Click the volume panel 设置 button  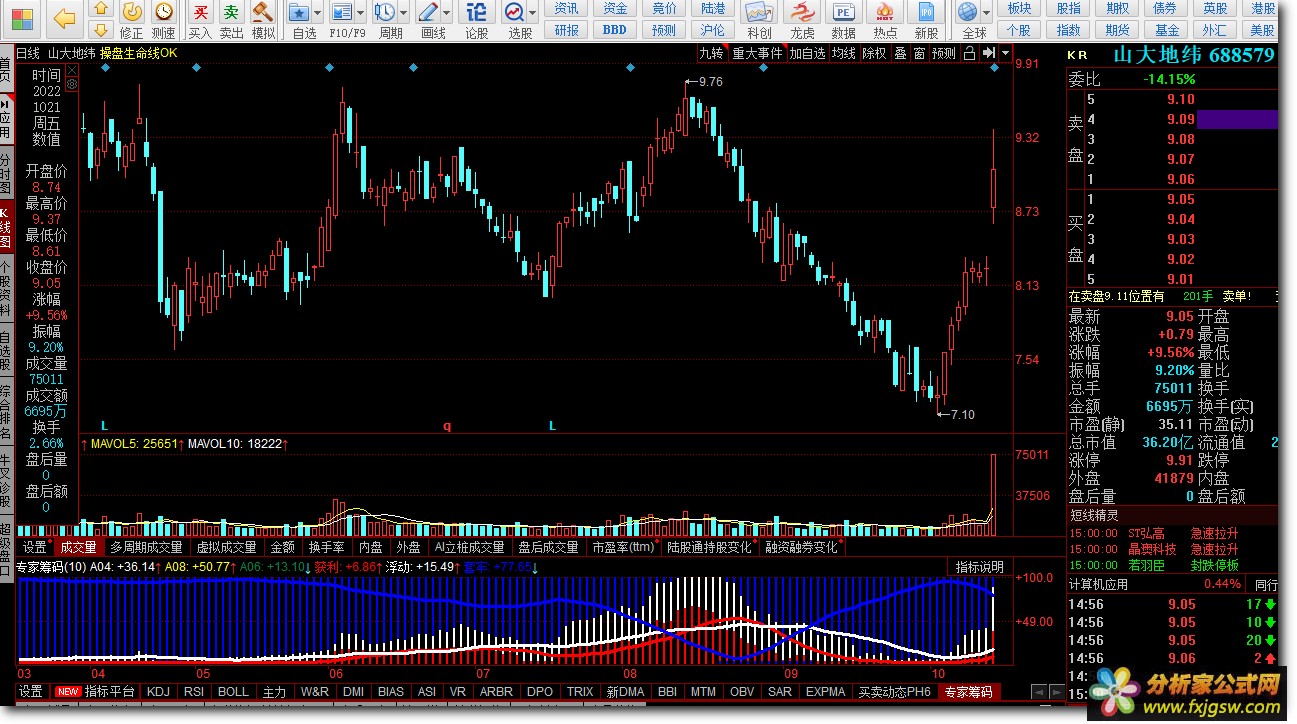(x=35, y=547)
